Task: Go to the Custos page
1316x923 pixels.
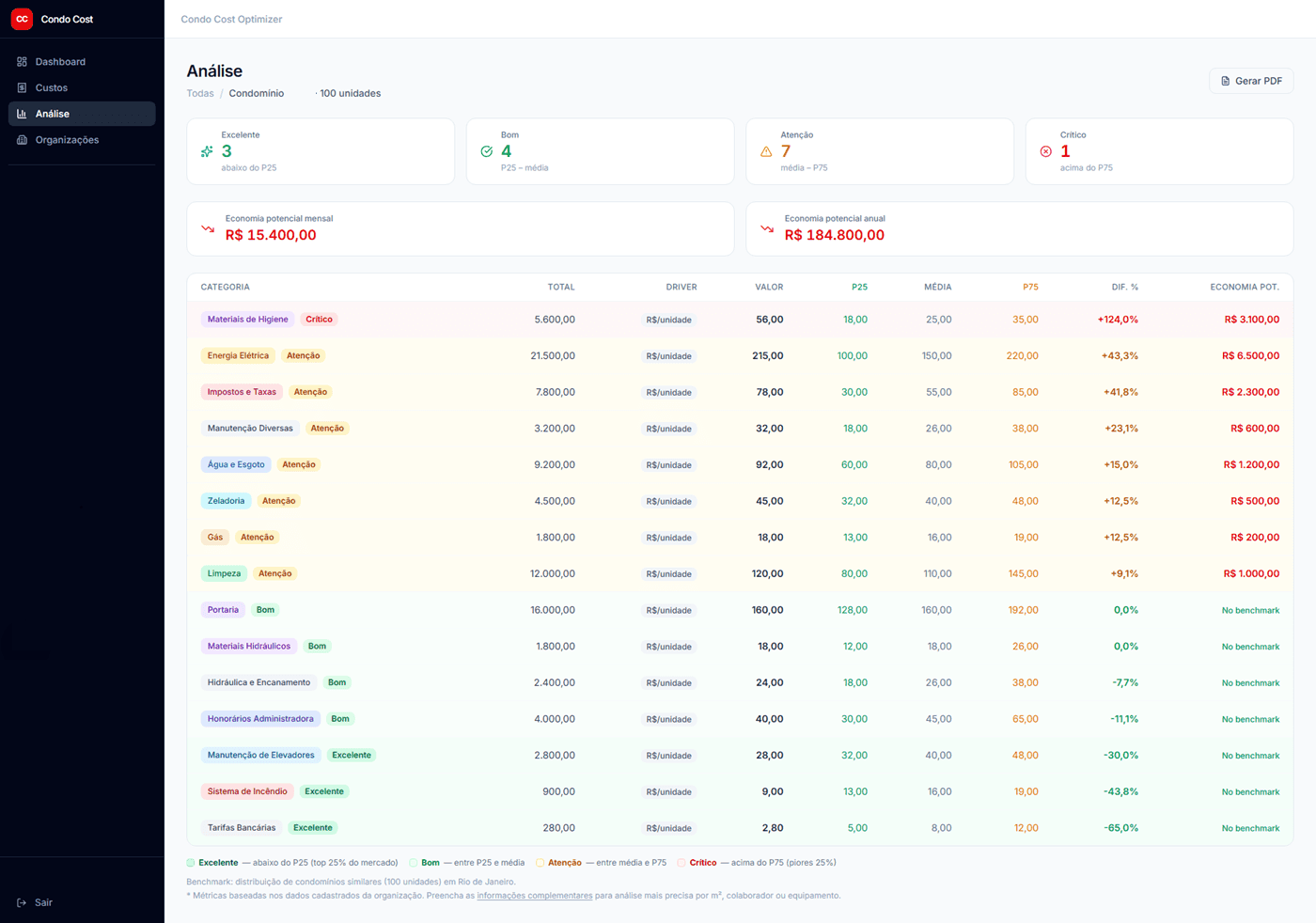Action: (x=52, y=87)
